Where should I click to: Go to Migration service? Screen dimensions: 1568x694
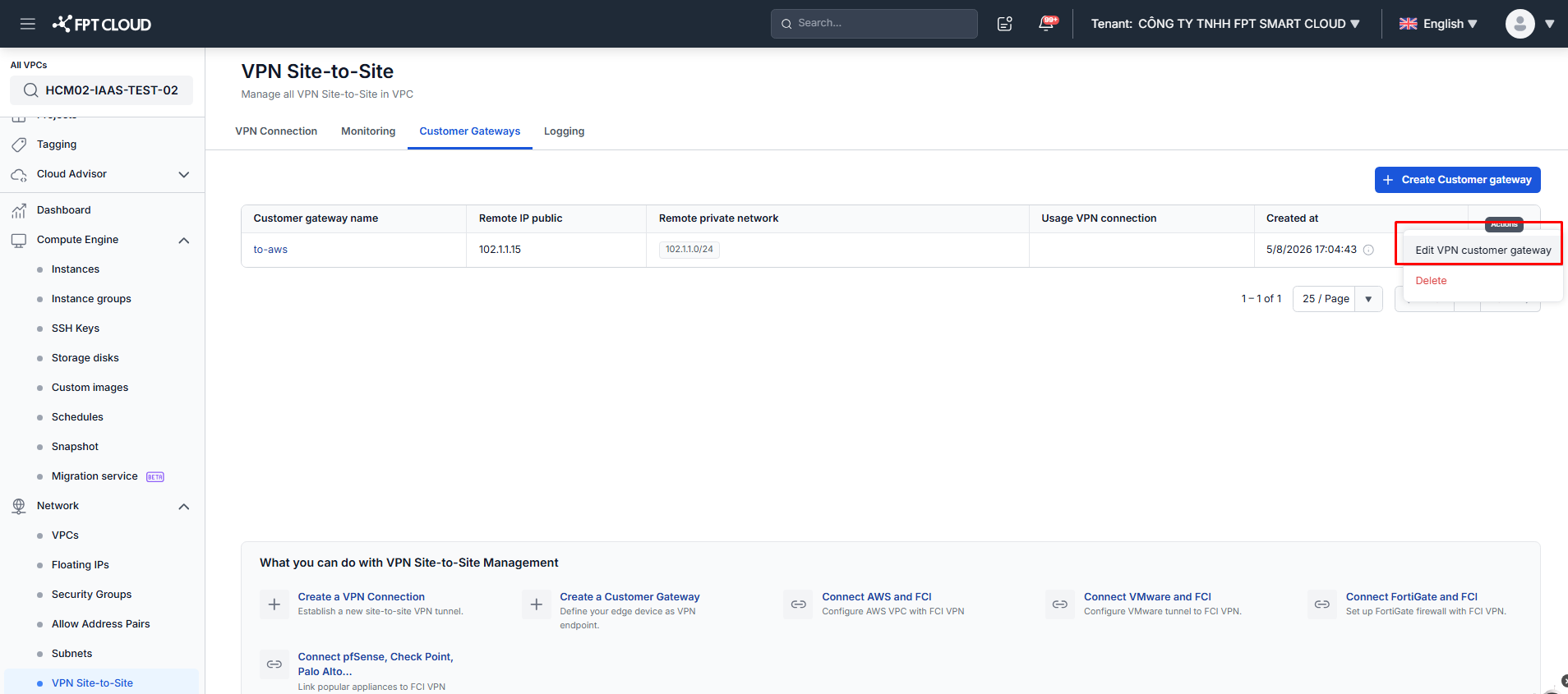pyautogui.click(x=95, y=476)
